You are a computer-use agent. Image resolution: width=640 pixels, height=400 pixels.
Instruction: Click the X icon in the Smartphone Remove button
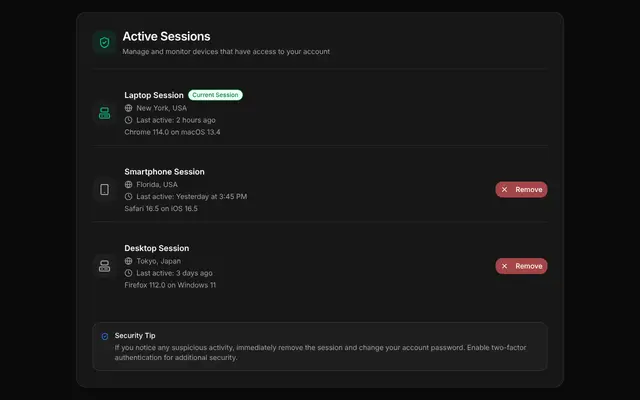pyautogui.click(x=504, y=189)
